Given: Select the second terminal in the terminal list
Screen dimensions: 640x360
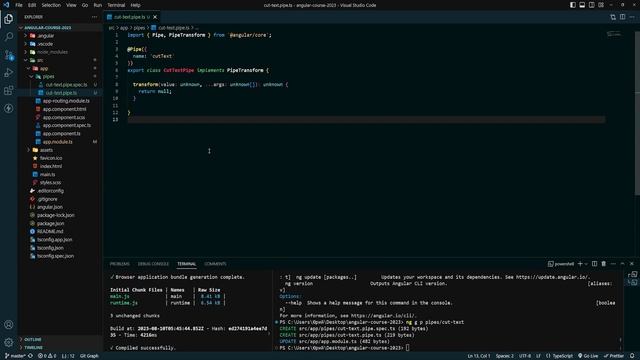Looking at the screenshot, I should 633,282.
